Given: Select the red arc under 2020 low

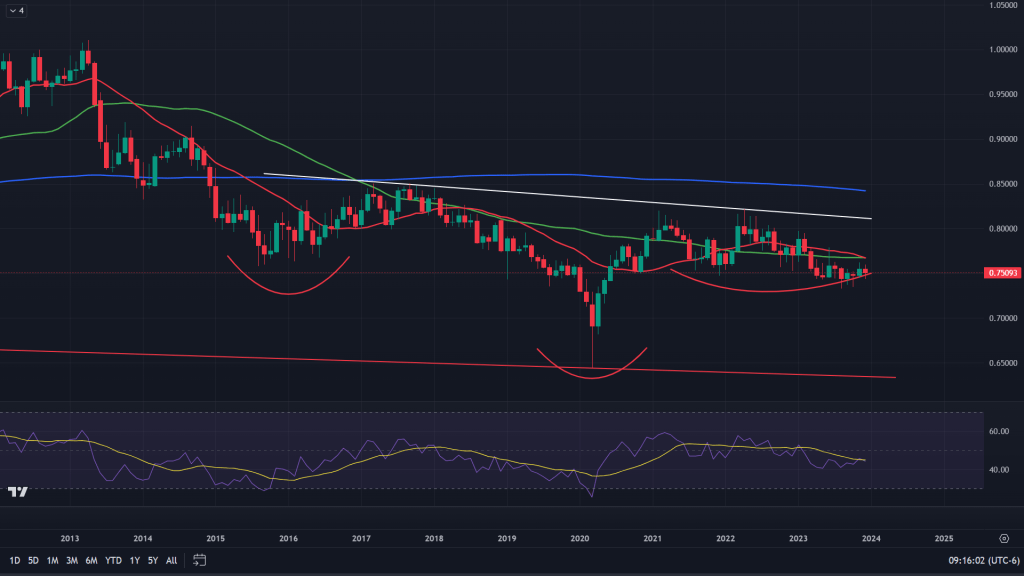Looking at the screenshot, I should pos(591,377).
